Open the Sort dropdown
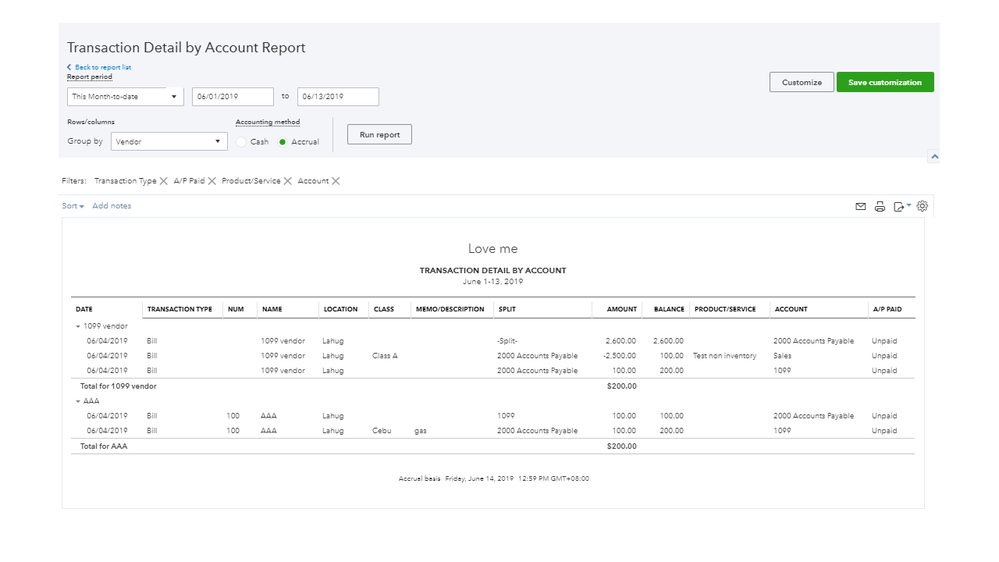Image resolution: width=999 pixels, height=562 pixels. click(73, 206)
